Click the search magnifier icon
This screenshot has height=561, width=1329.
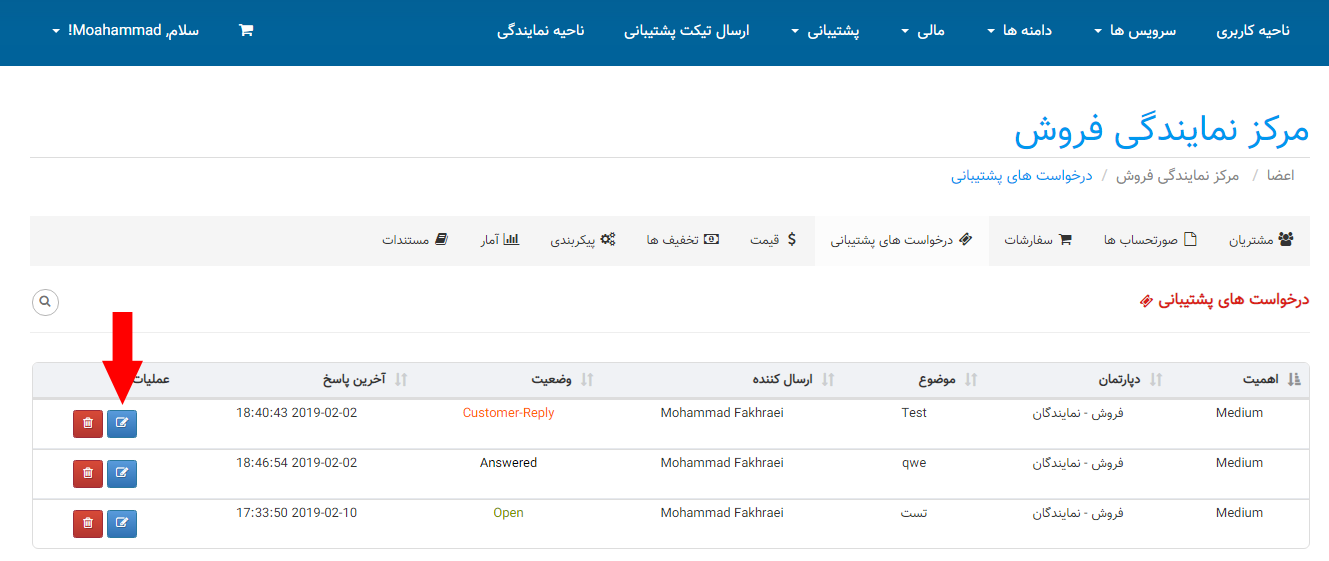coord(45,301)
